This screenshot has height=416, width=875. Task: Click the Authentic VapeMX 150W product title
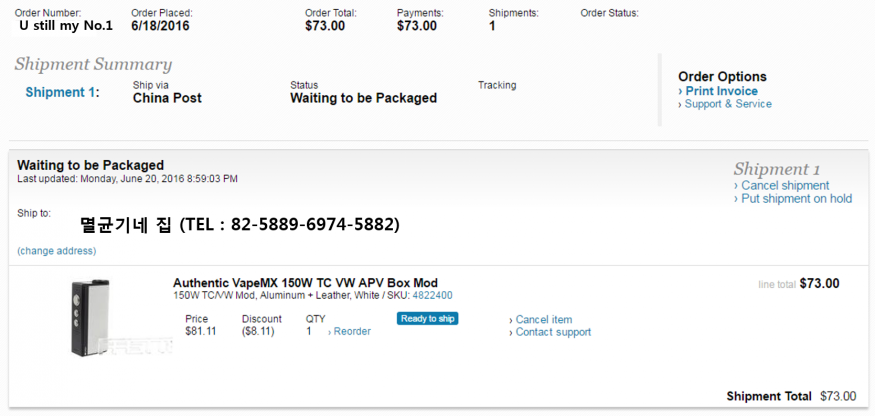pos(305,283)
